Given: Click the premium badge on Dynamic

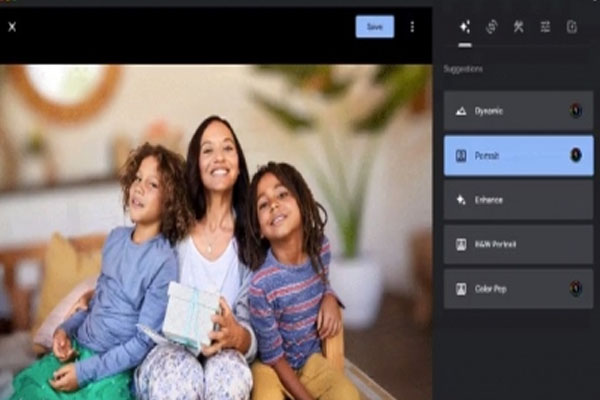Looking at the screenshot, I should point(576,111).
